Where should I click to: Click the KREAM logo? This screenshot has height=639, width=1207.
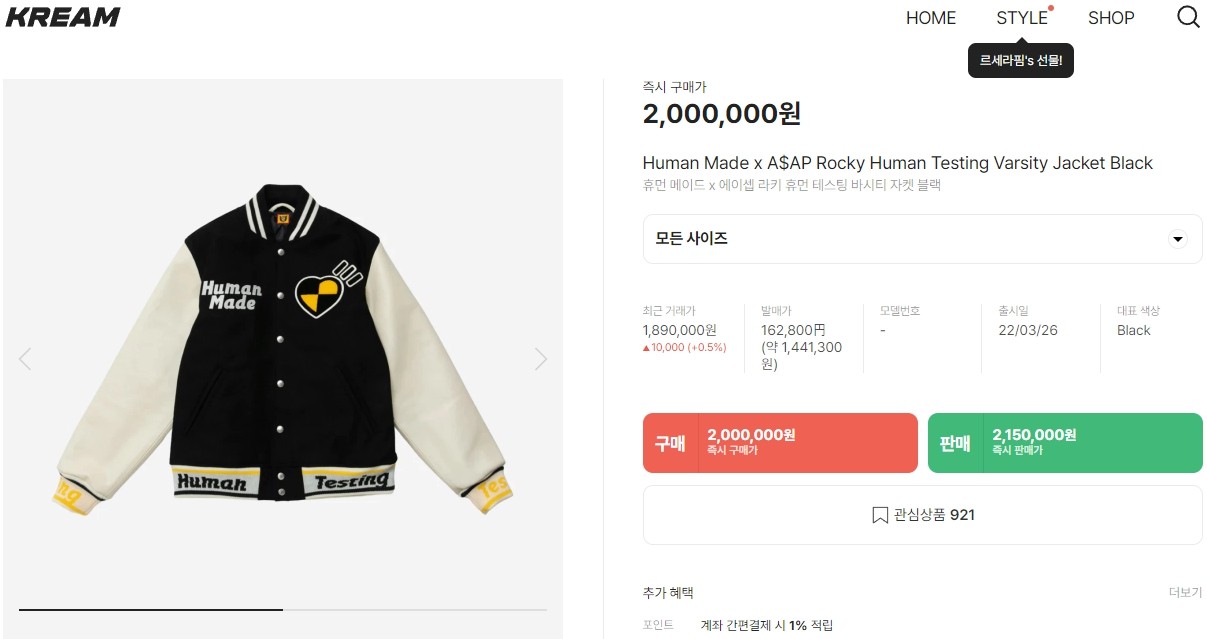tap(63, 17)
